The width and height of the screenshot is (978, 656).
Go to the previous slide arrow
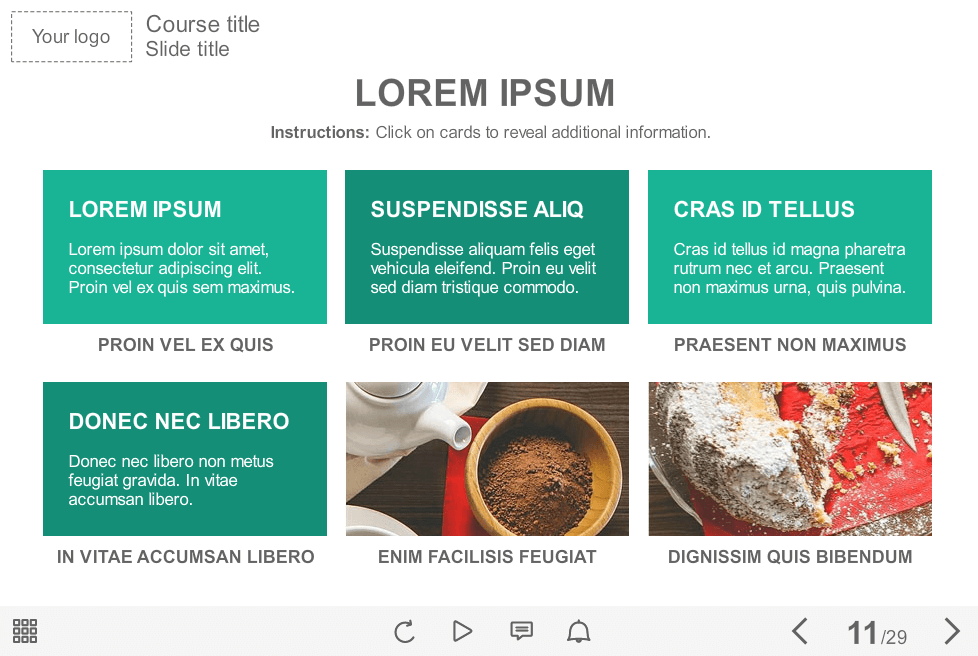800,631
